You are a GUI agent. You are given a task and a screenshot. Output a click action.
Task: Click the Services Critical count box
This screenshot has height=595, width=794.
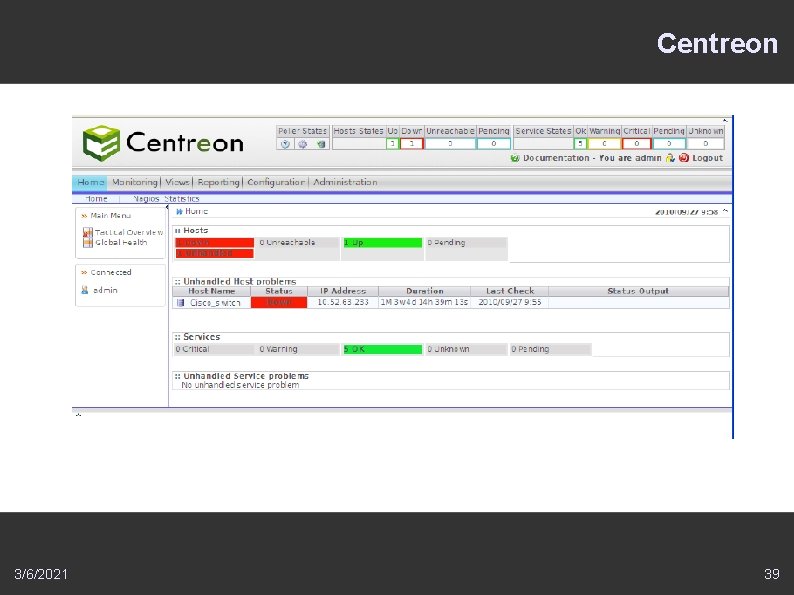click(x=637, y=144)
